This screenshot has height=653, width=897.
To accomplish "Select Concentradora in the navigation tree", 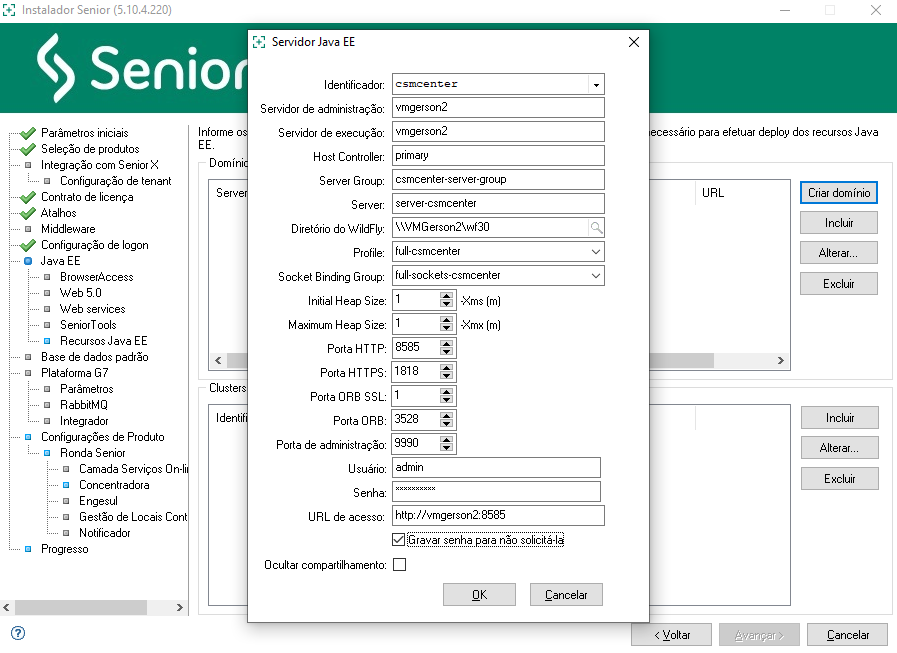I will pyautogui.click(x=114, y=485).
